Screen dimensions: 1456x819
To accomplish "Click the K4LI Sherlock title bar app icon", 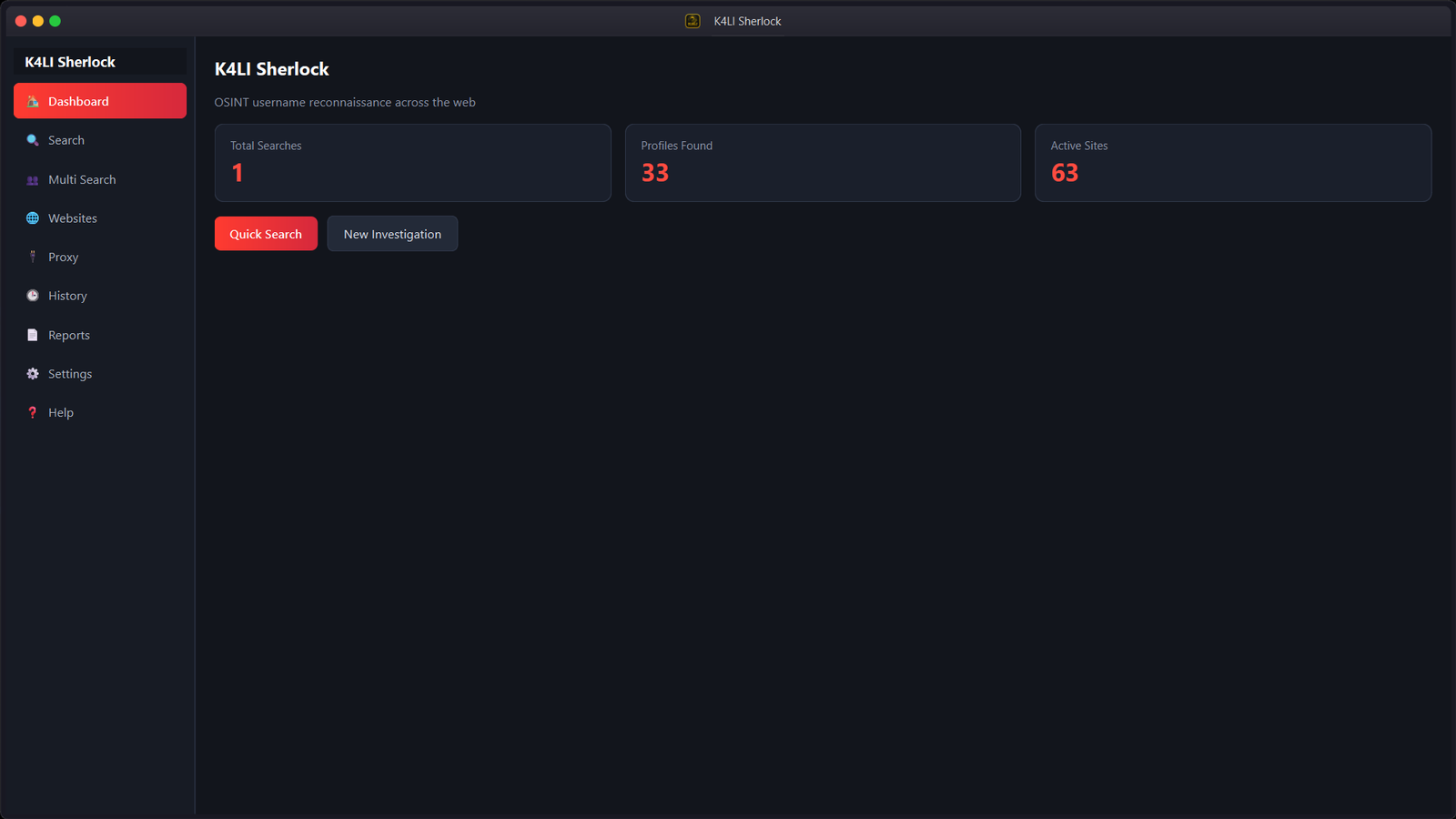I will (x=693, y=21).
